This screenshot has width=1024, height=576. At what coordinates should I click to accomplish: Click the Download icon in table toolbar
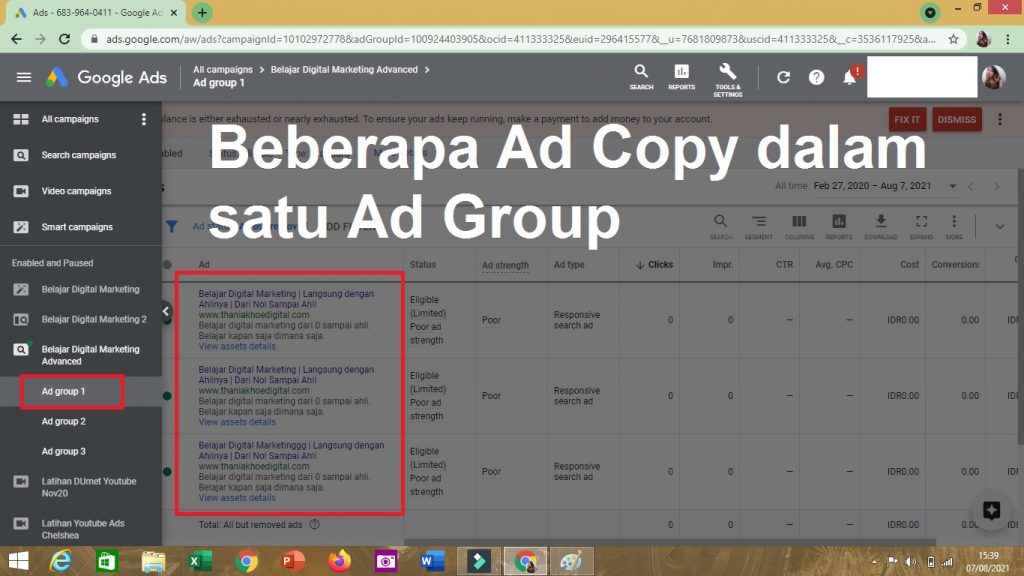pyautogui.click(x=880, y=224)
